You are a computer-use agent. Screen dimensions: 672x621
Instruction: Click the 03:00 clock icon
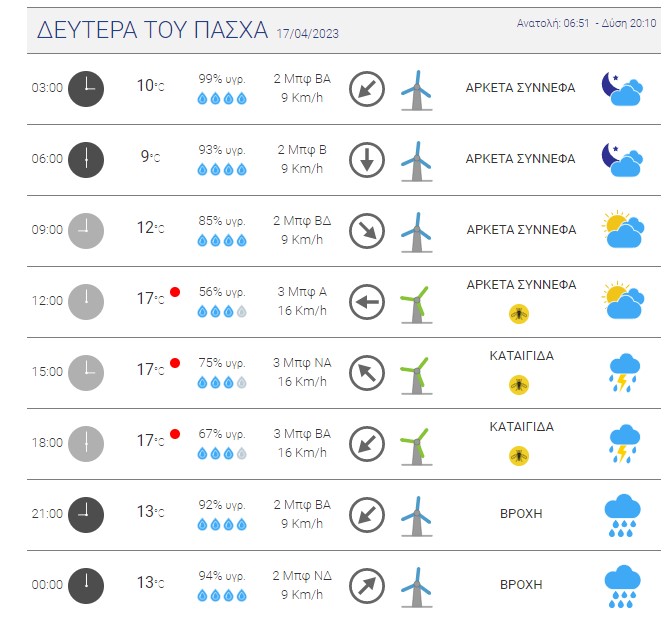point(86,89)
